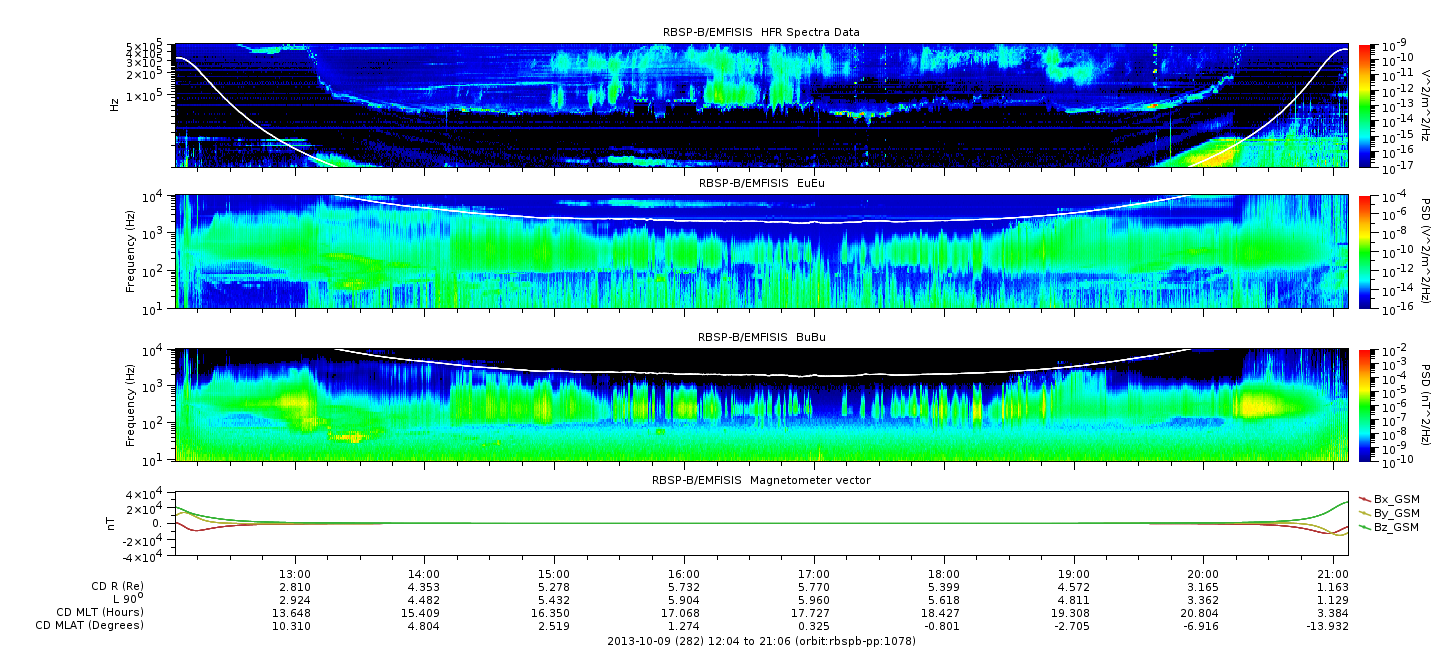The width and height of the screenshot is (1447, 658).
Task: Click the EuEu panel PSD colorbar
Action: (1364, 252)
